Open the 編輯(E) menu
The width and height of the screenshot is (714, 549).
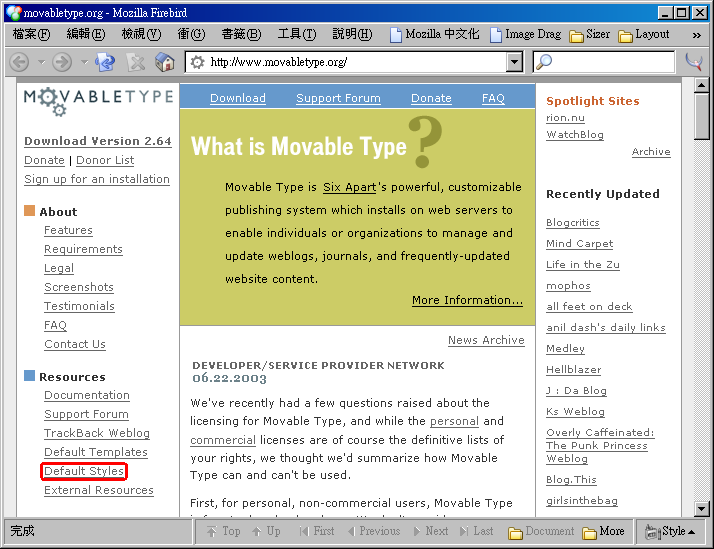[x=86, y=35]
